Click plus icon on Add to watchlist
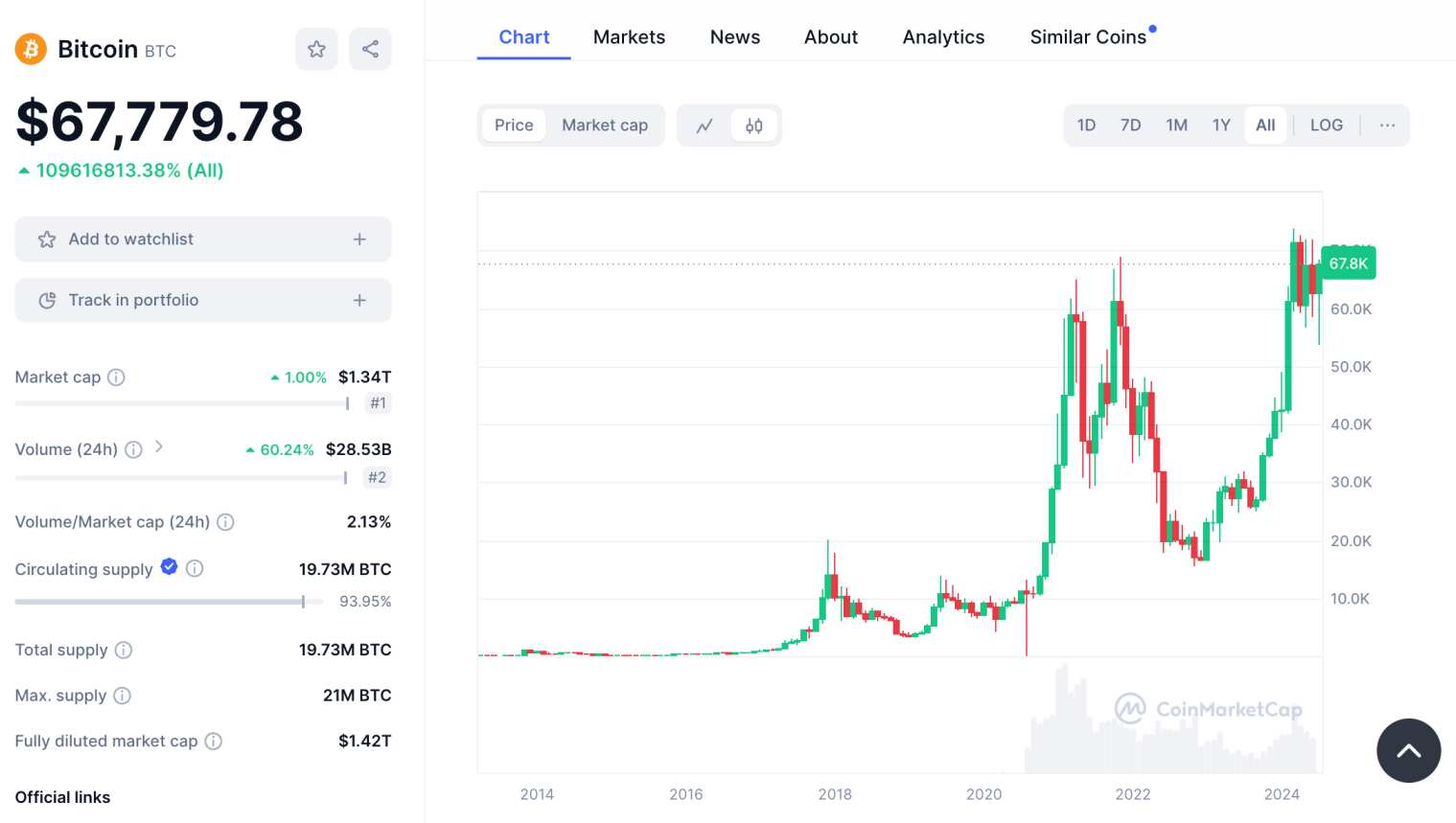Image resolution: width=1456 pixels, height=823 pixels. tap(359, 240)
